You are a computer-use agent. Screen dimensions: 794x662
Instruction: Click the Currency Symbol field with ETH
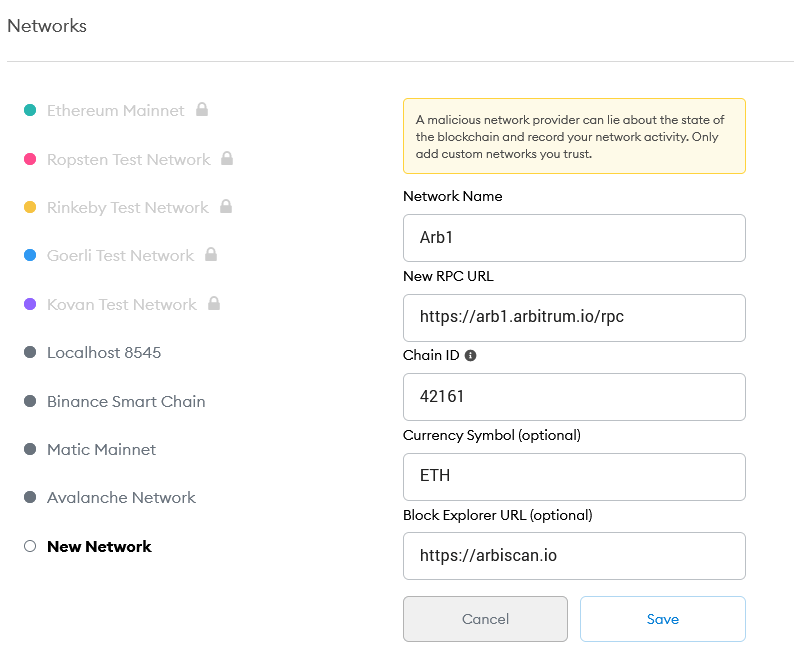click(574, 477)
